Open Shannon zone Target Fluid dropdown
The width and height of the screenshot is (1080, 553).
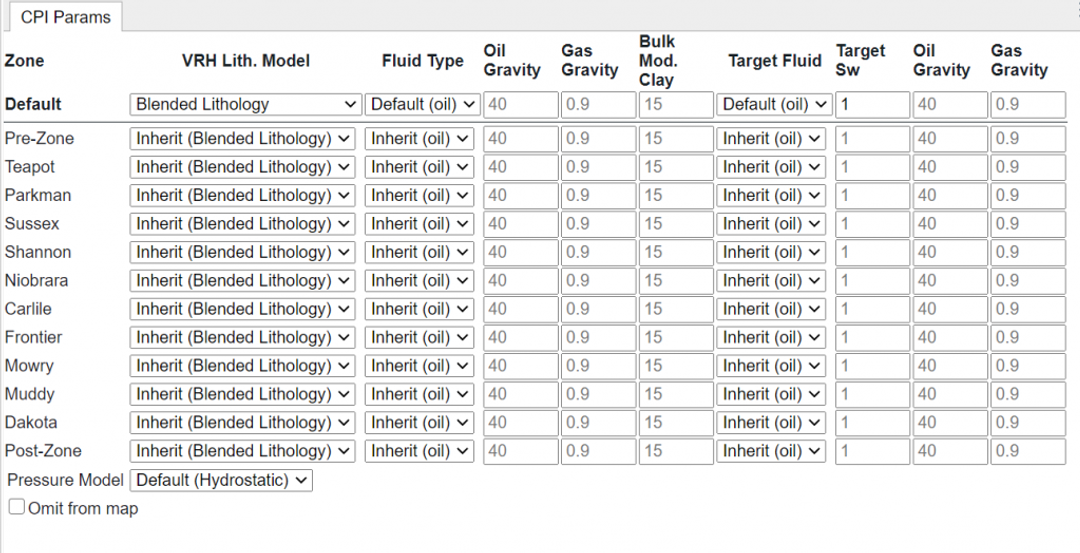pyautogui.click(x=771, y=252)
